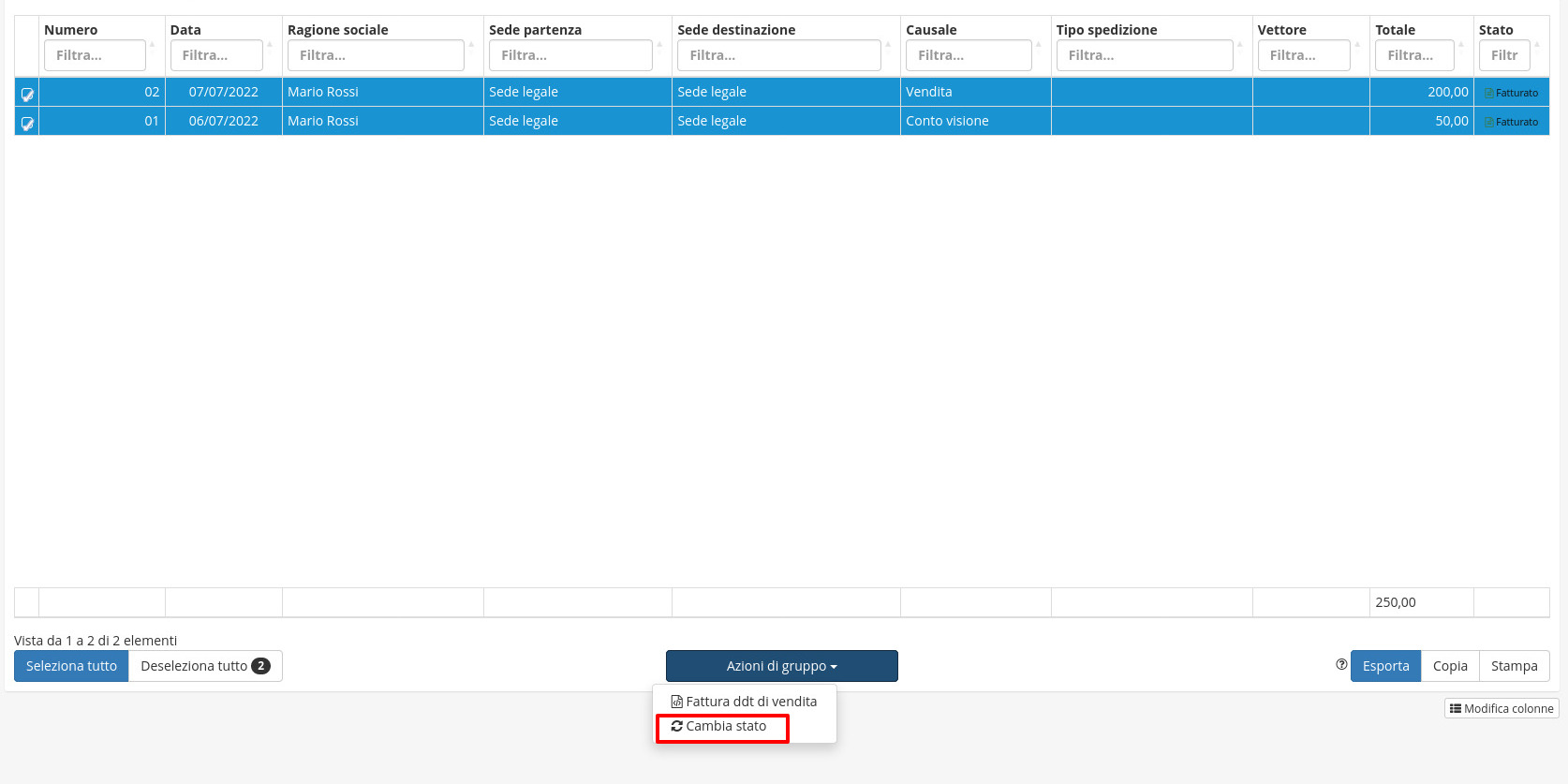
Task: Click sort arrow in Numero column header
Action: (152, 44)
